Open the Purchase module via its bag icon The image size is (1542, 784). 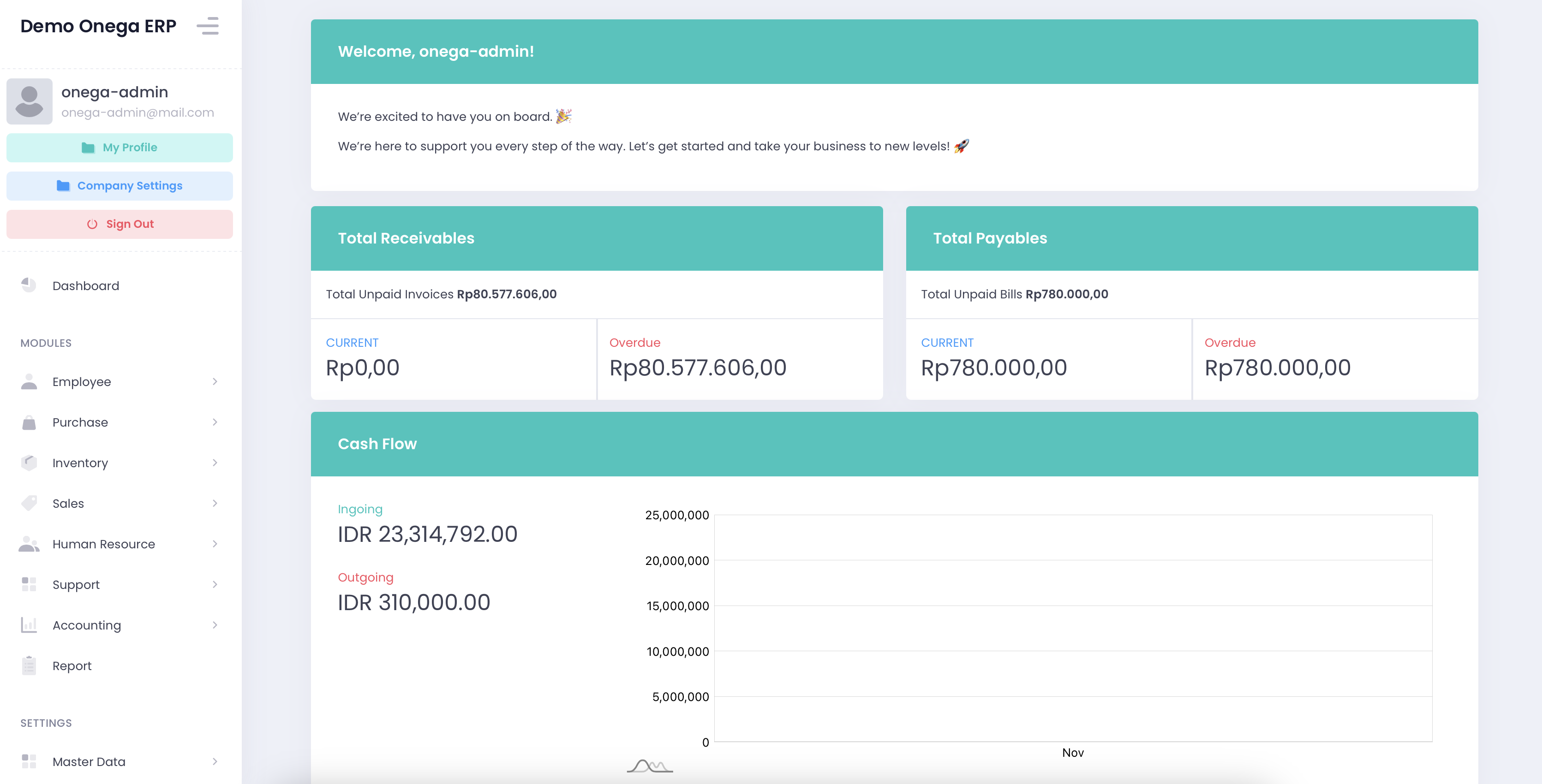[x=30, y=422]
